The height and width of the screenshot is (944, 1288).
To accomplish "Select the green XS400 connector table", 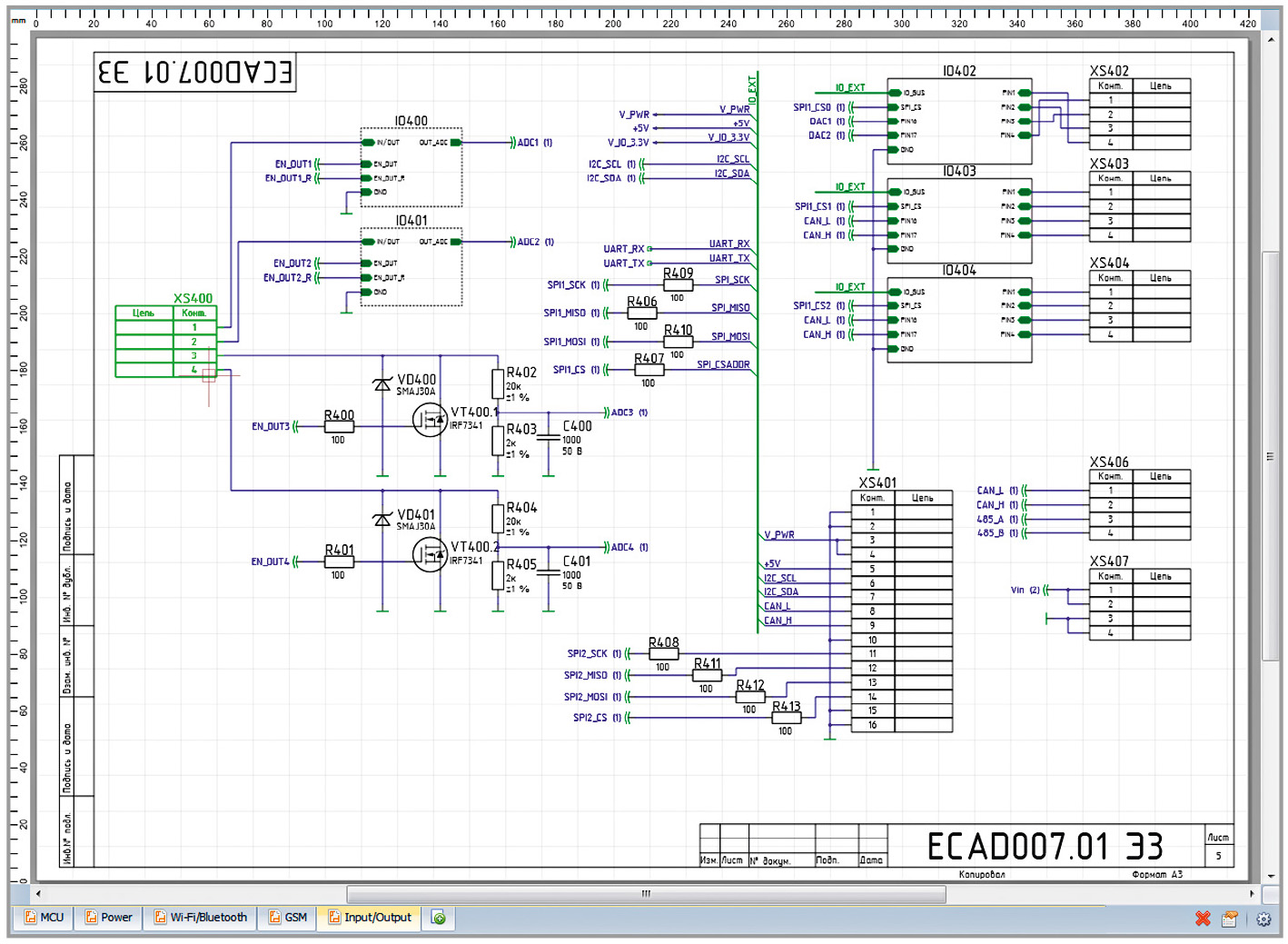I will 165,342.
